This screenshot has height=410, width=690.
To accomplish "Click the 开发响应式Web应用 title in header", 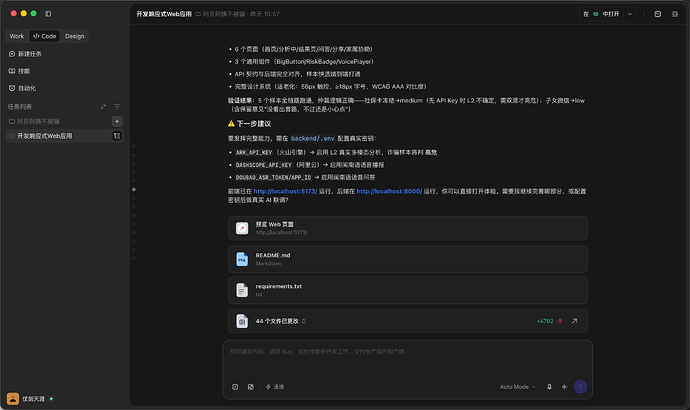I will click(164, 14).
